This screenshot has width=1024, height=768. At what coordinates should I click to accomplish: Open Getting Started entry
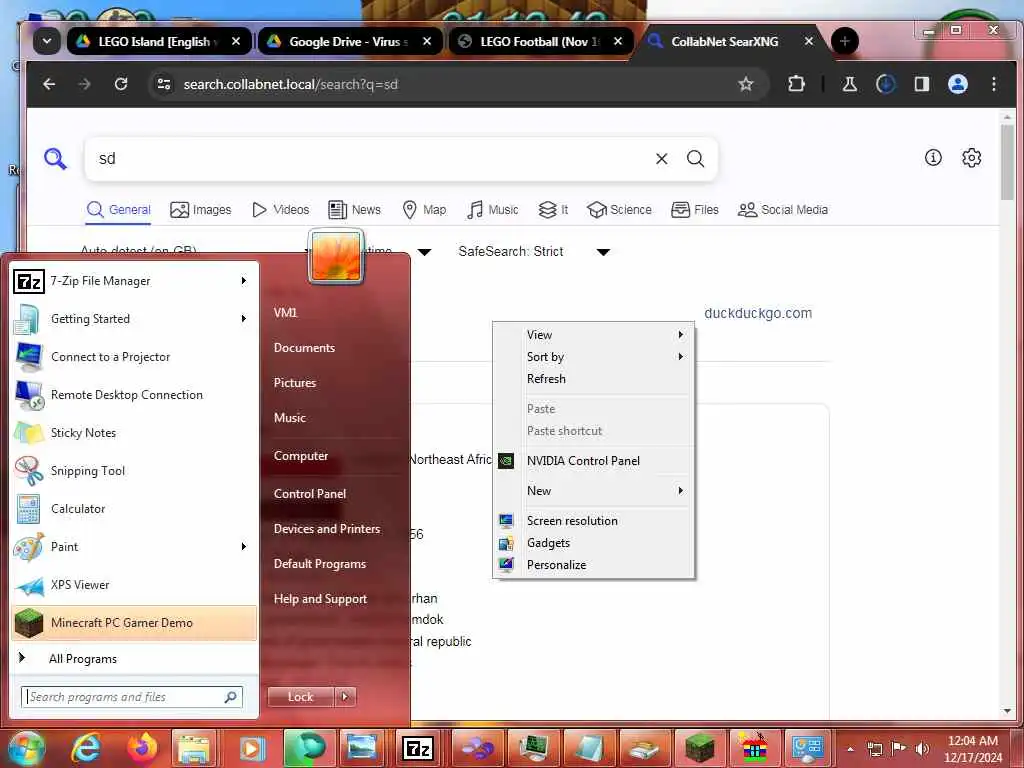tap(134, 319)
